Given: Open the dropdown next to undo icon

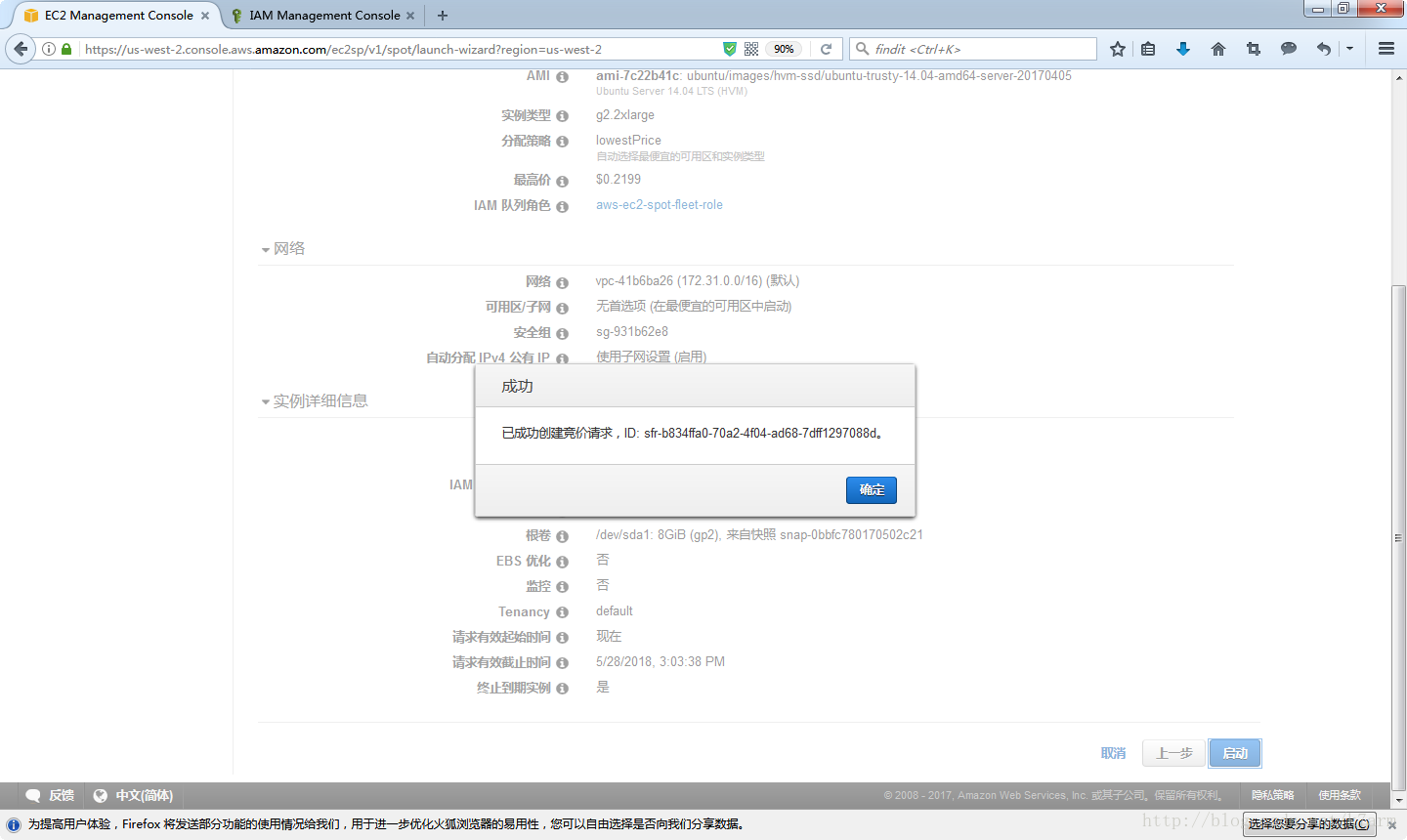Looking at the screenshot, I should click(x=1349, y=49).
